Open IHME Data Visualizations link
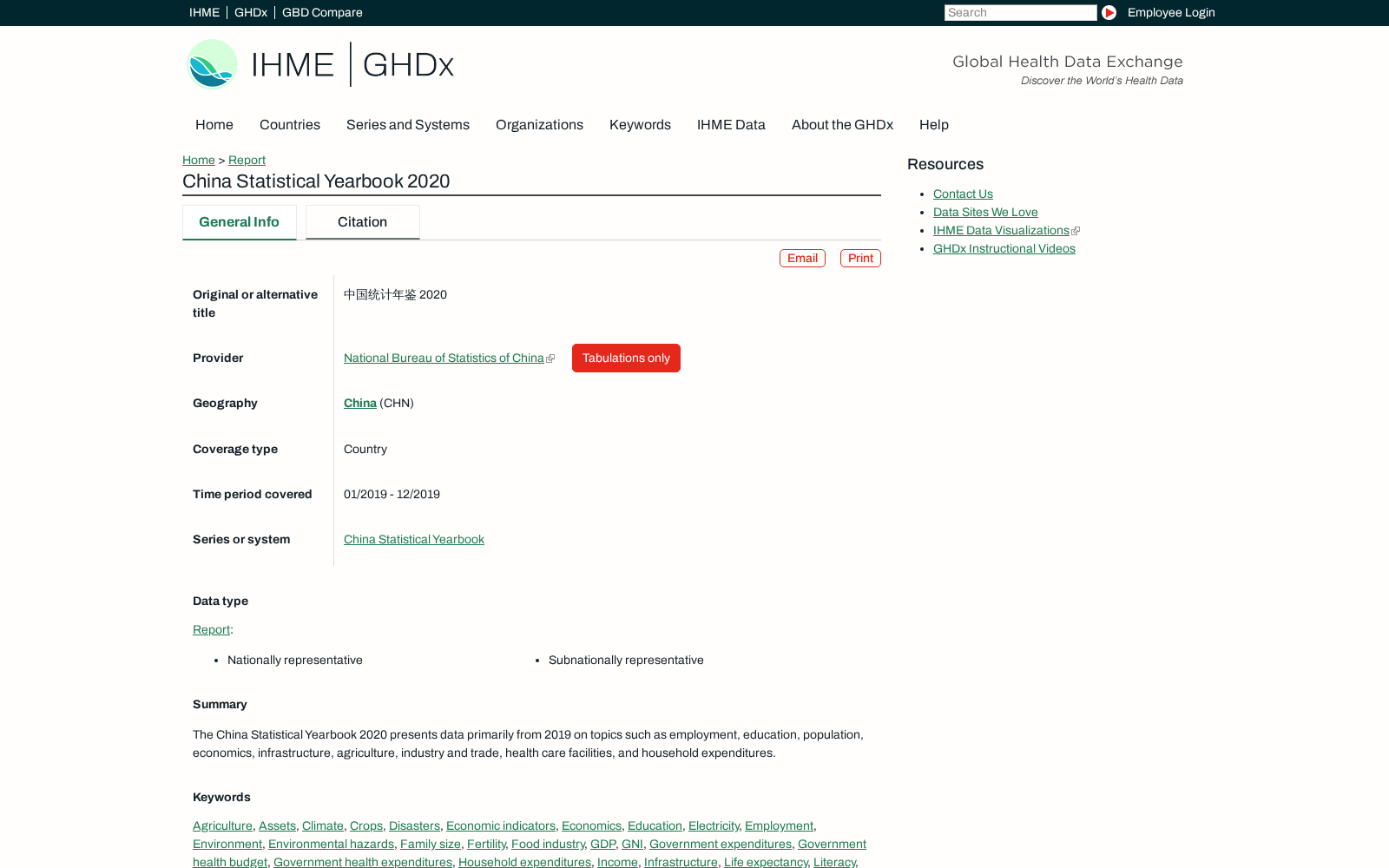1389x868 pixels. pos(1001,231)
